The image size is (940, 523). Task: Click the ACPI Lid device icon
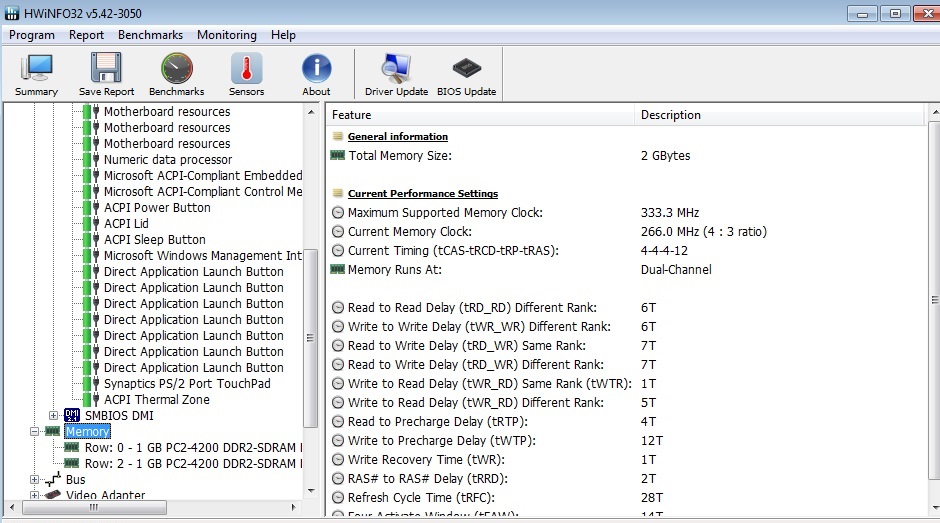[x=91, y=223]
